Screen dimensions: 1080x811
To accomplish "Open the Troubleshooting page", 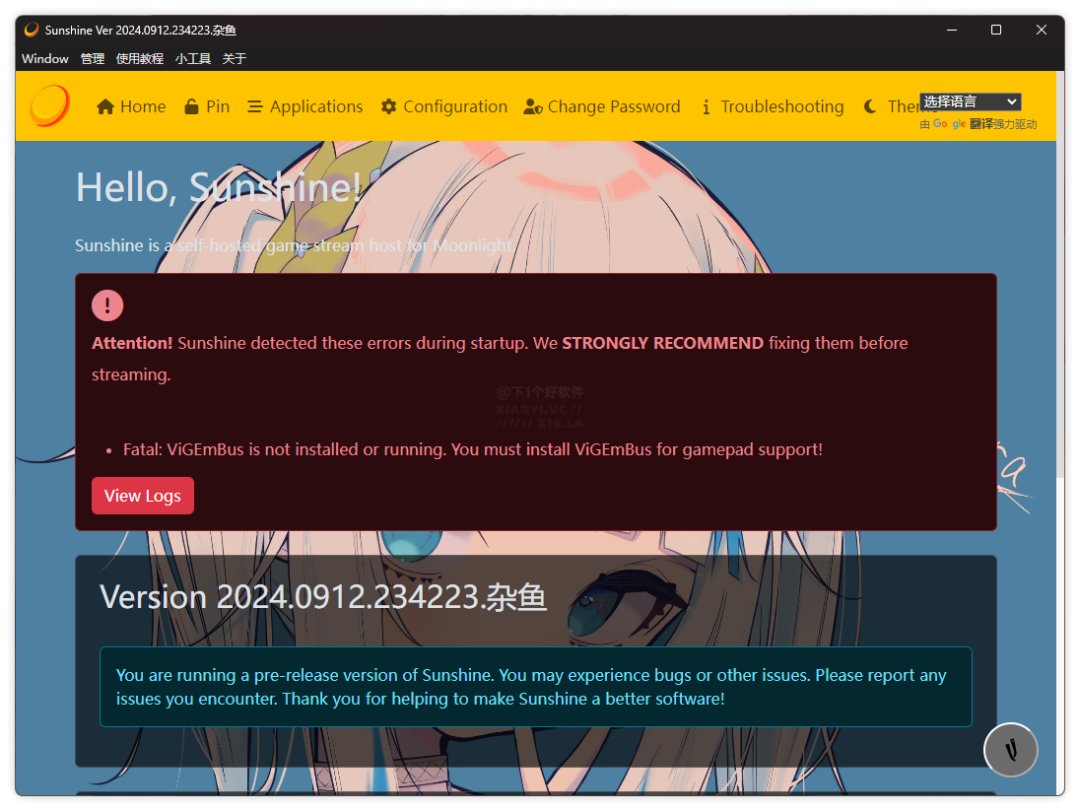I will point(773,107).
